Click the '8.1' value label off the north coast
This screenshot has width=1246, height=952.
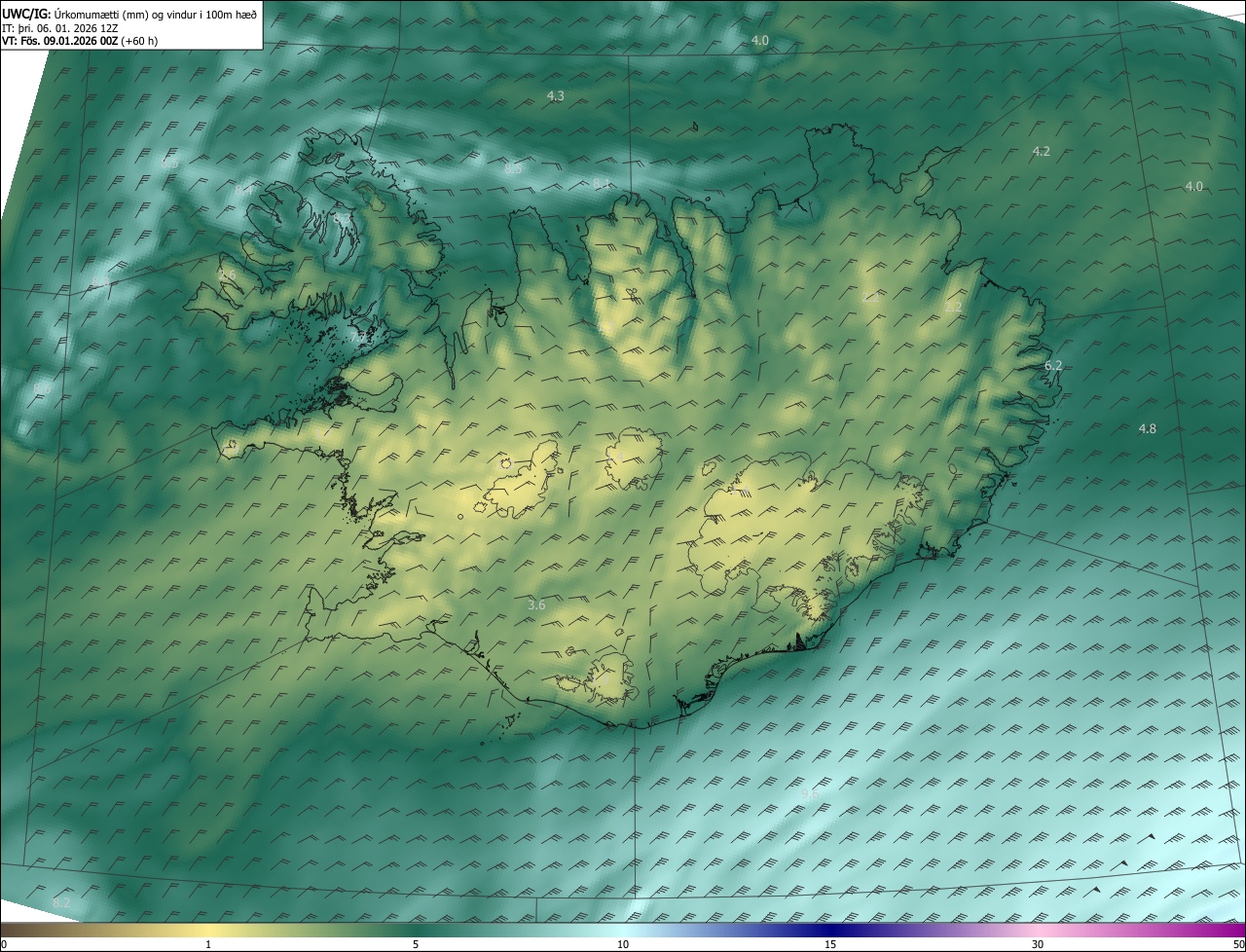coord(603,183)
